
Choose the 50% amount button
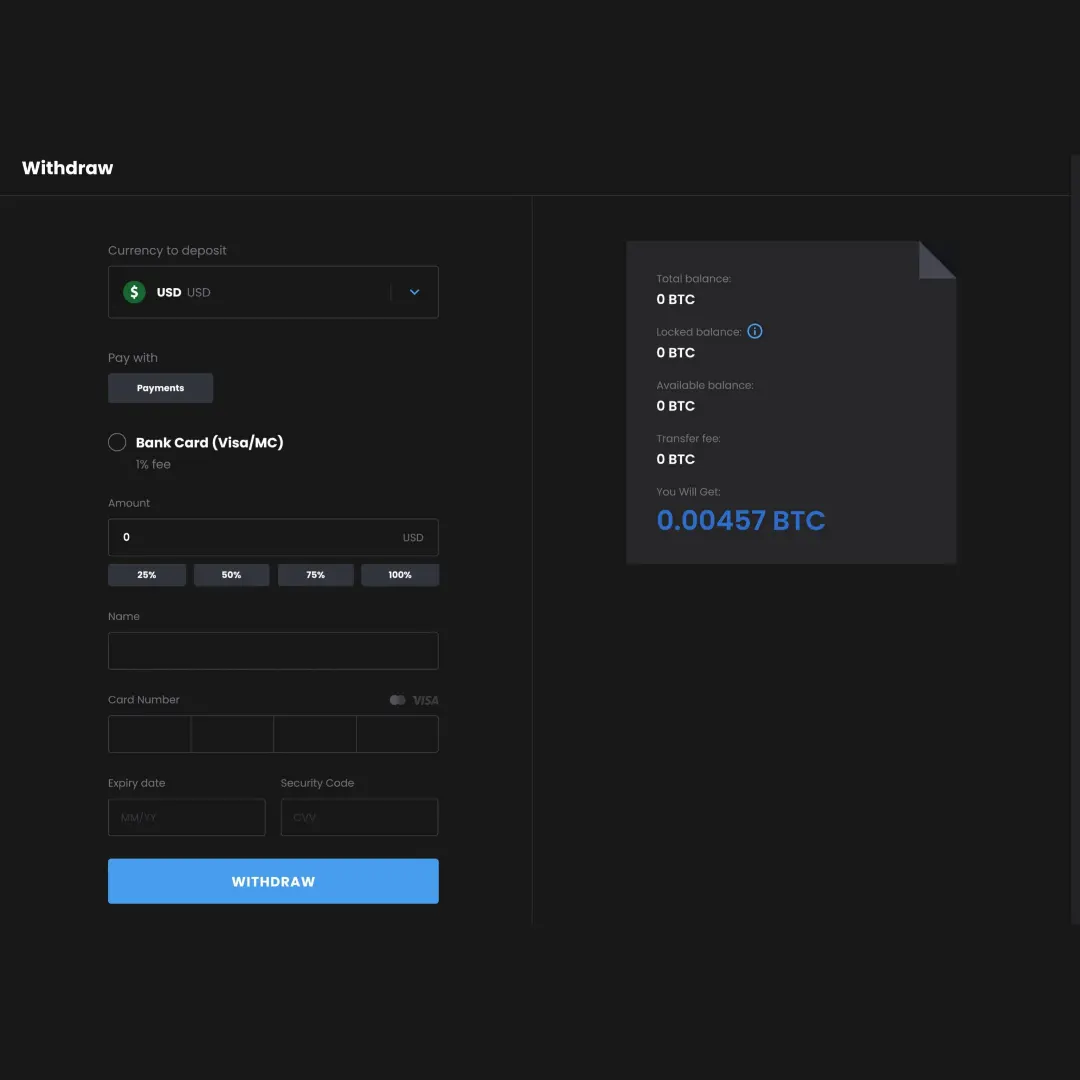pyautogui.click(x=231, y=575)
